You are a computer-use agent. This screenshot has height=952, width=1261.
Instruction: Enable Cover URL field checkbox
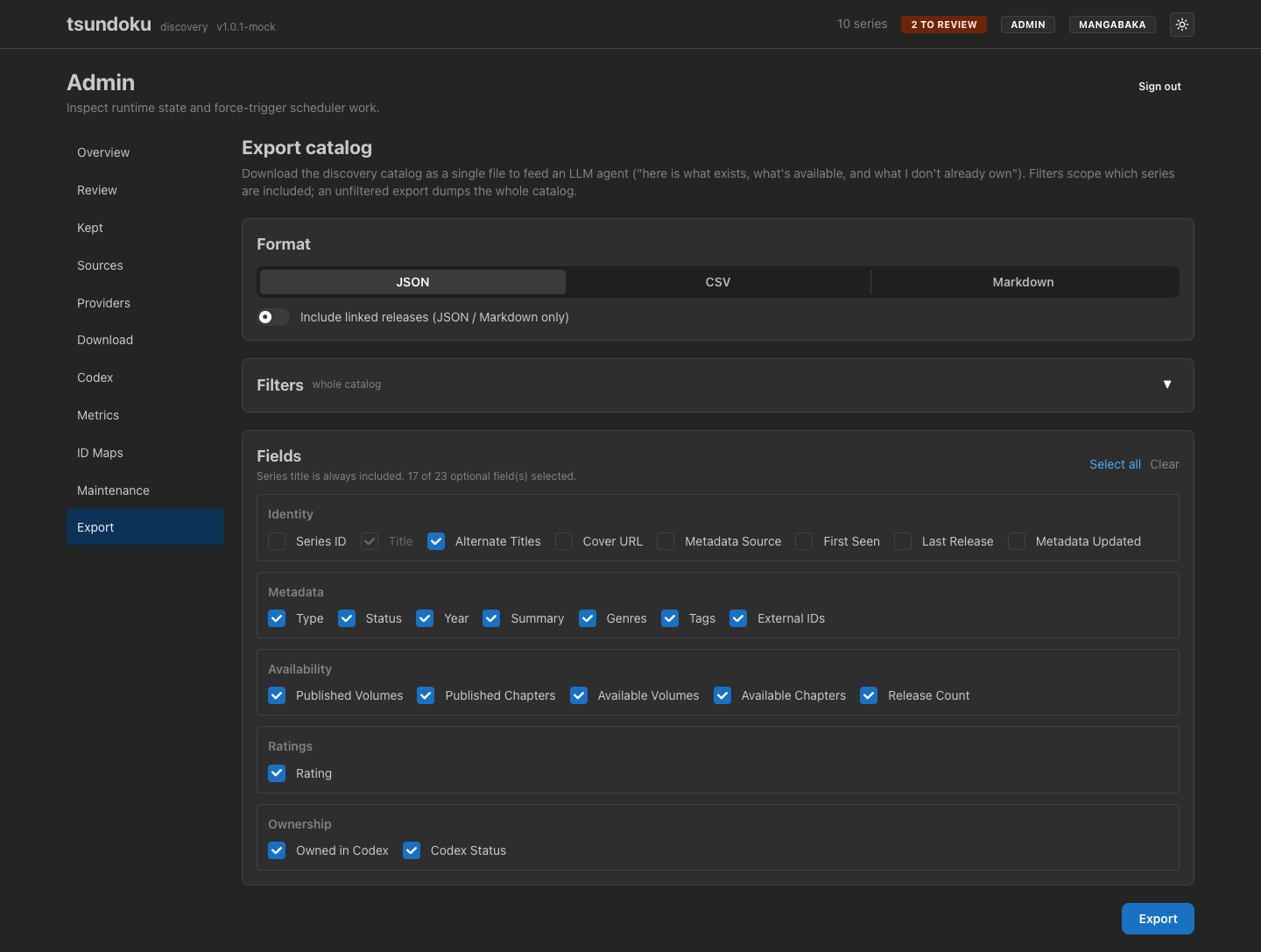(x=564, y=541)
